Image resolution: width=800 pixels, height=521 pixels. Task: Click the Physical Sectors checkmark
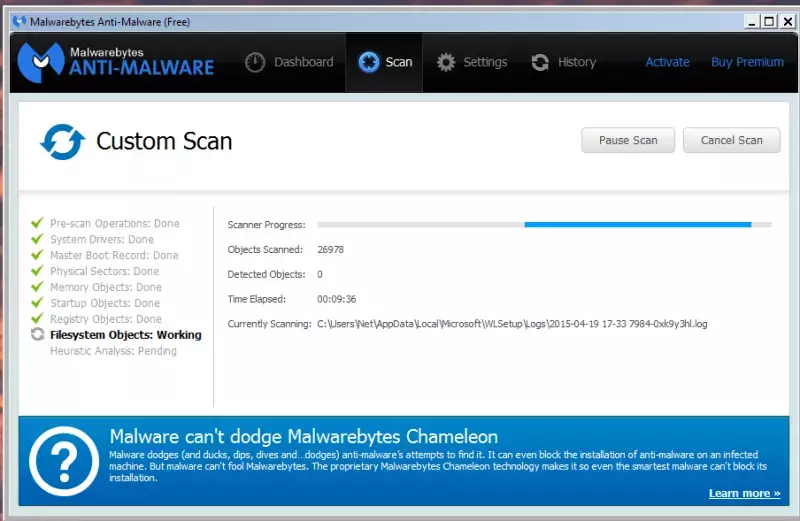(37, 270)
